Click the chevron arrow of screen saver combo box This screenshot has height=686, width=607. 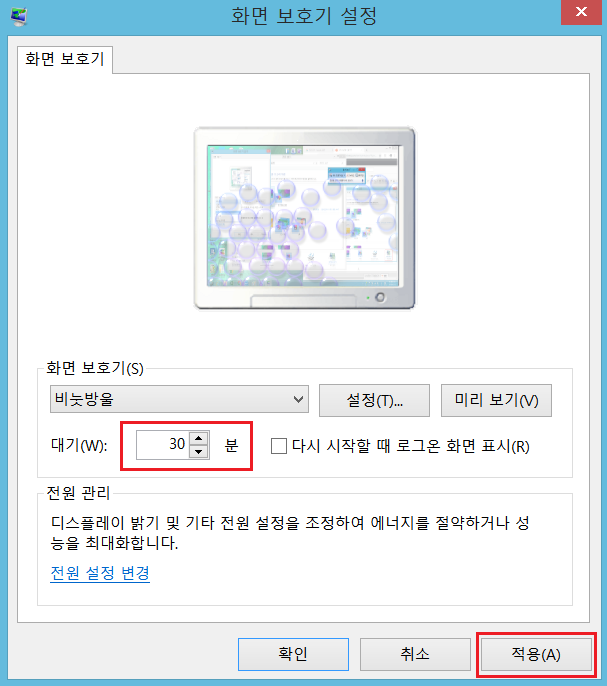coord(298,399)
